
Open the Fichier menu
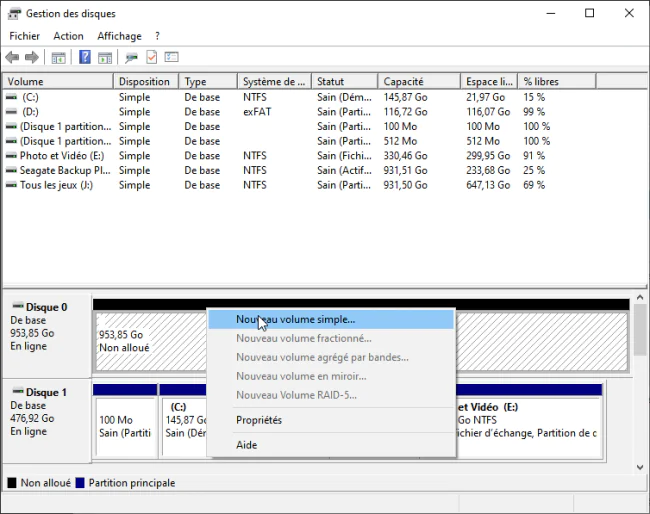pyautogui.click(x=24, y=36)
